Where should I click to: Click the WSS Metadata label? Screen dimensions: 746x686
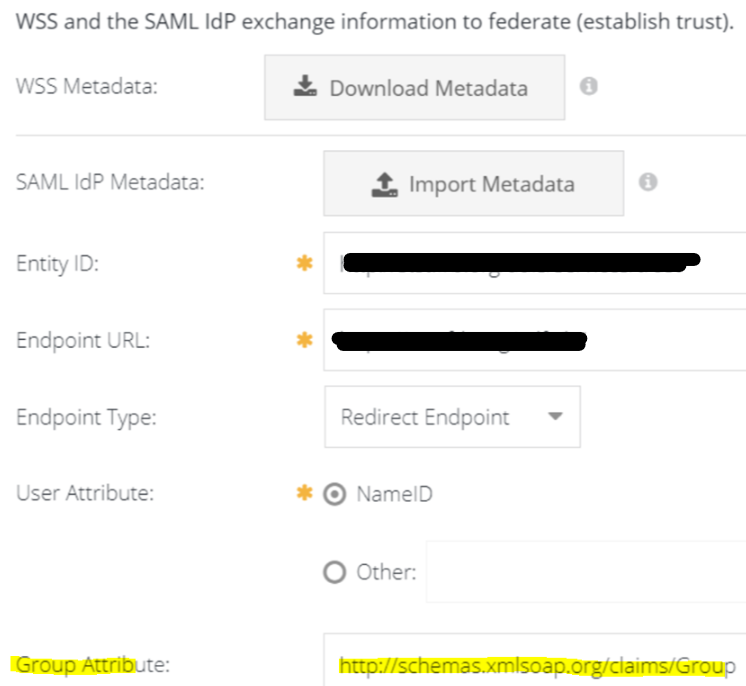coord(88,87)
